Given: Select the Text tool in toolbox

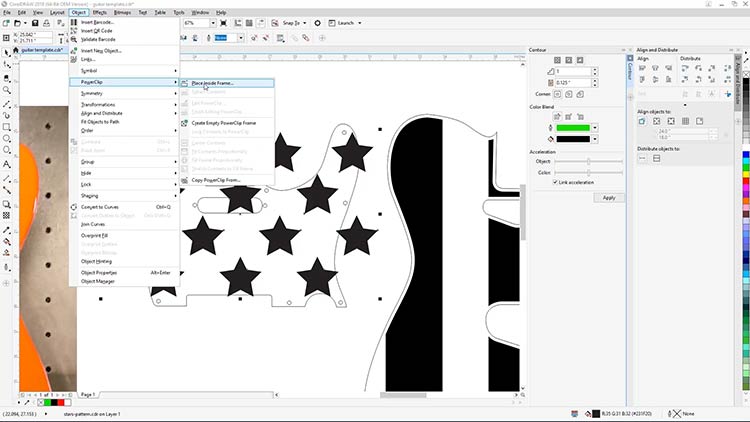Looking at the screenshot, I should pos(6,164).
